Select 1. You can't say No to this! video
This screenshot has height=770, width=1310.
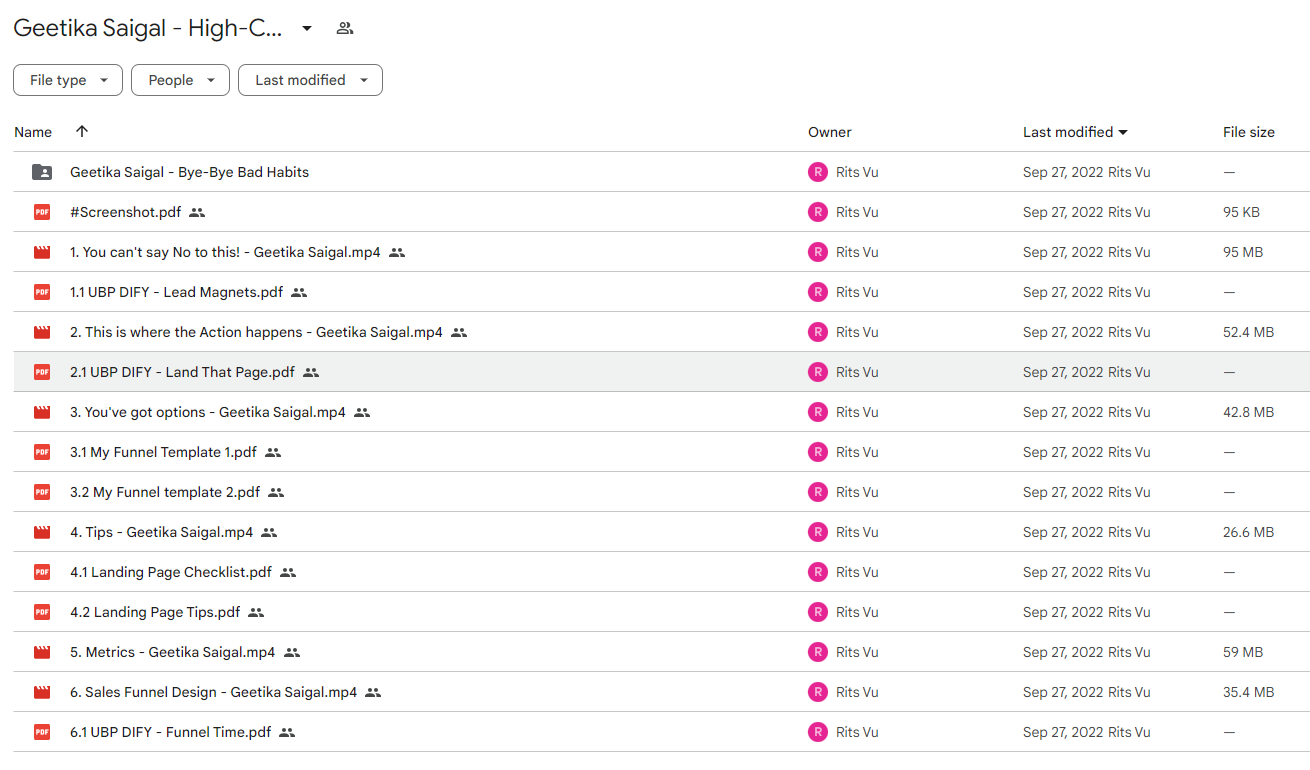click(x=225, y=252)
